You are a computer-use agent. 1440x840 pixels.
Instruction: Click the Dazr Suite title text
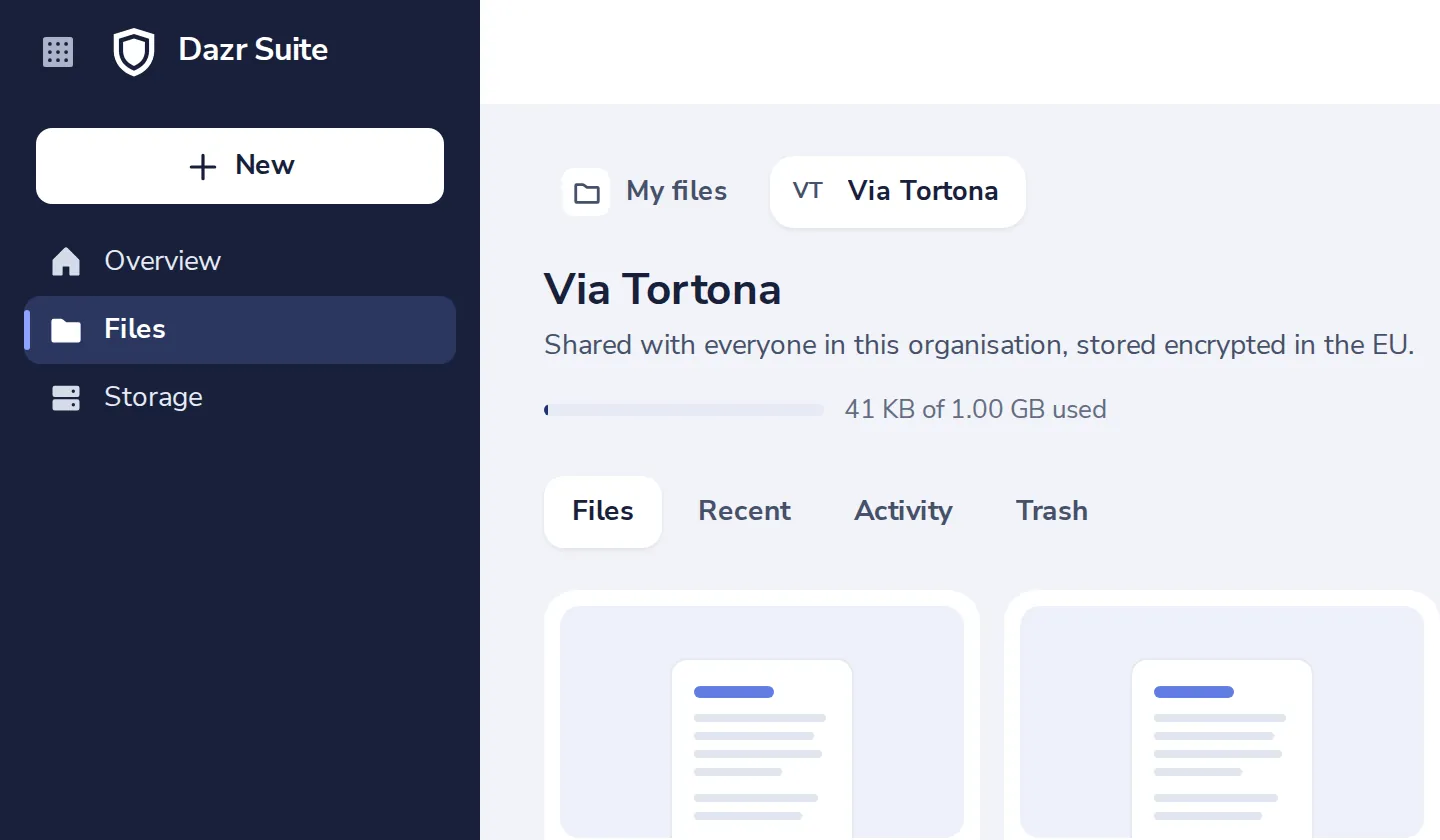(253, 50)
